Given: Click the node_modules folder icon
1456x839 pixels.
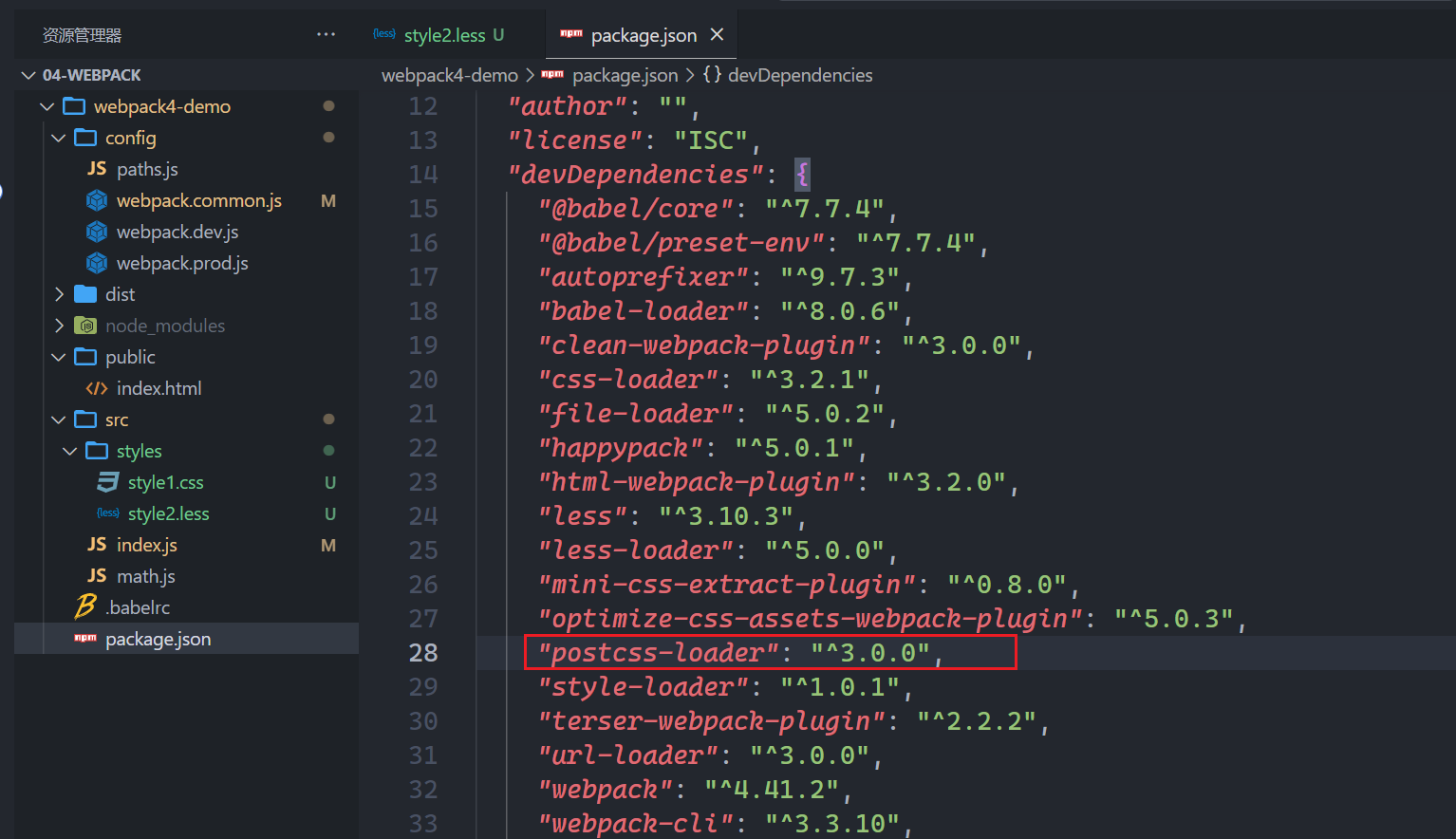Looking at the screenshot, I should pyautogui.click(x=85, y=325).
